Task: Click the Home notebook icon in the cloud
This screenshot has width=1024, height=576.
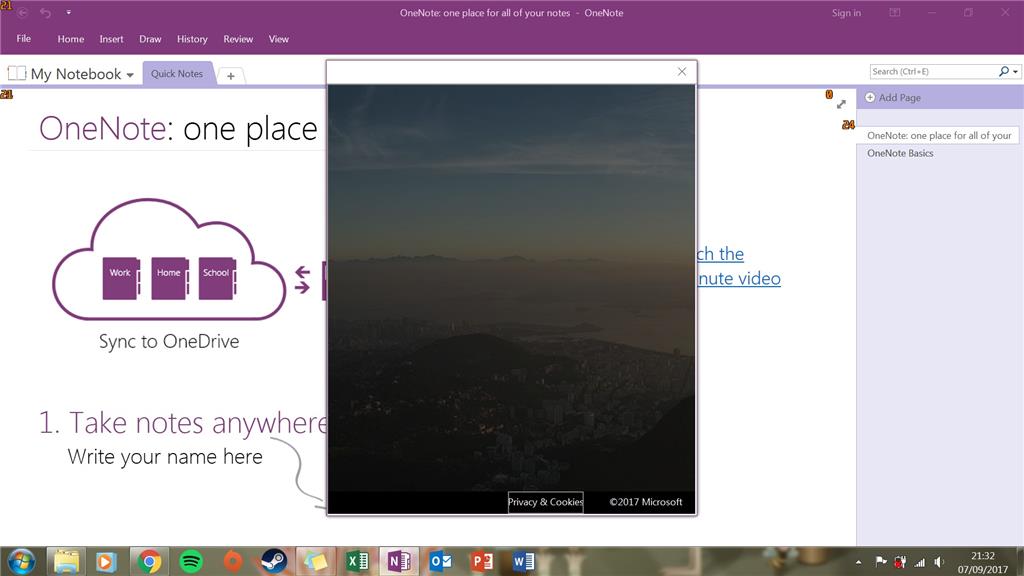Action: click(170, 278)
